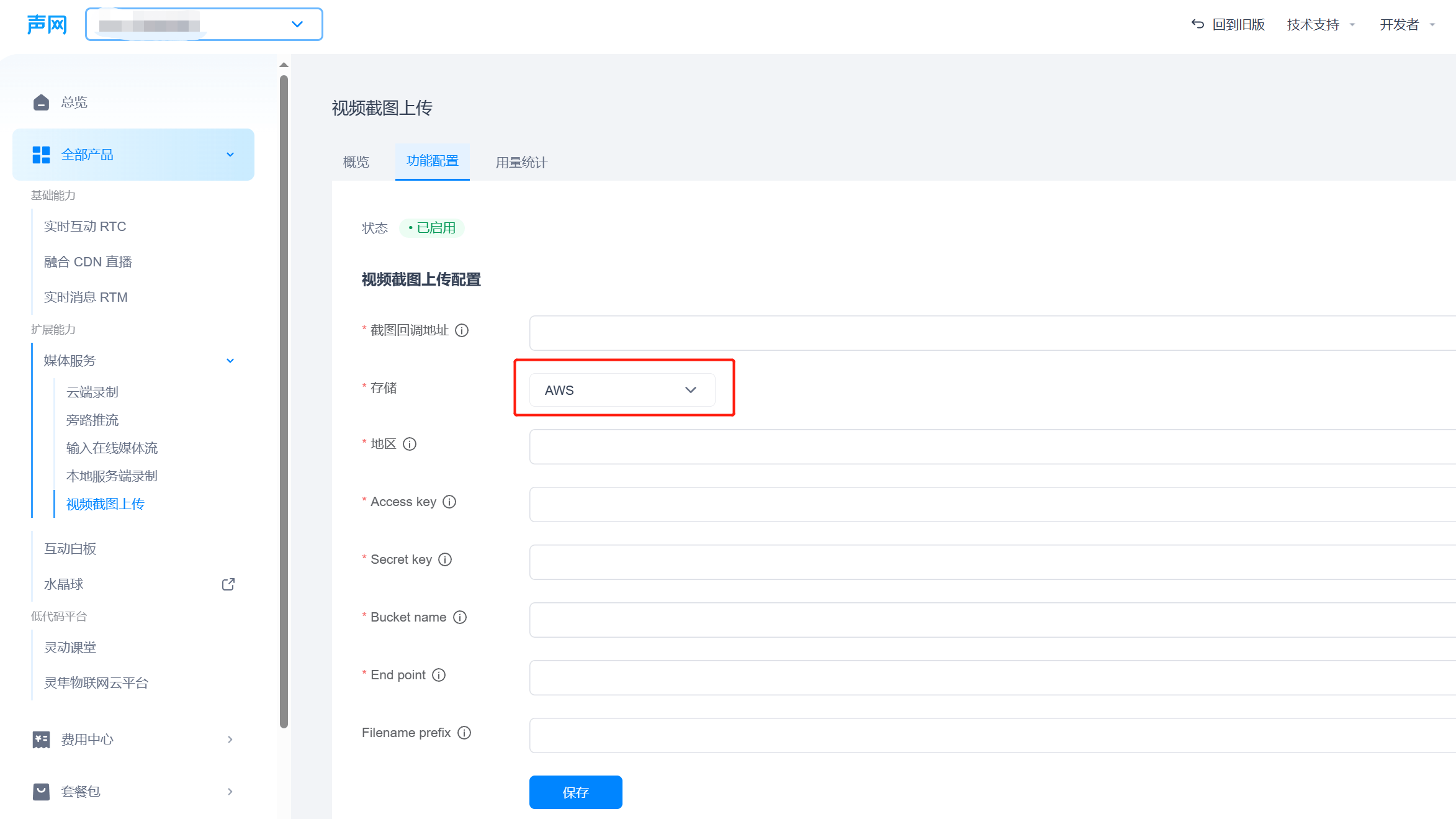The image size is (1456, 819).
Task: Click the 全部产品 grid icon
Action: click(41, 155)
